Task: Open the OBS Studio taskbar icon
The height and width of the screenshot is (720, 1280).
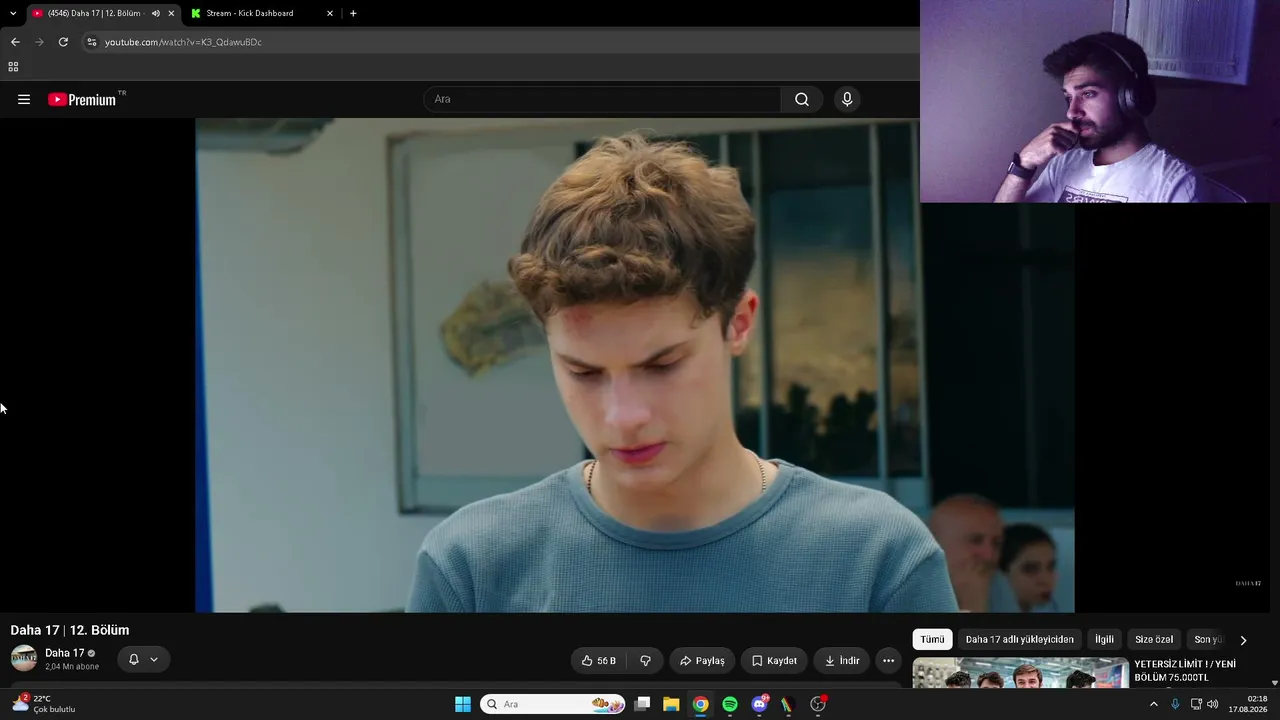Action: point(818,704)
